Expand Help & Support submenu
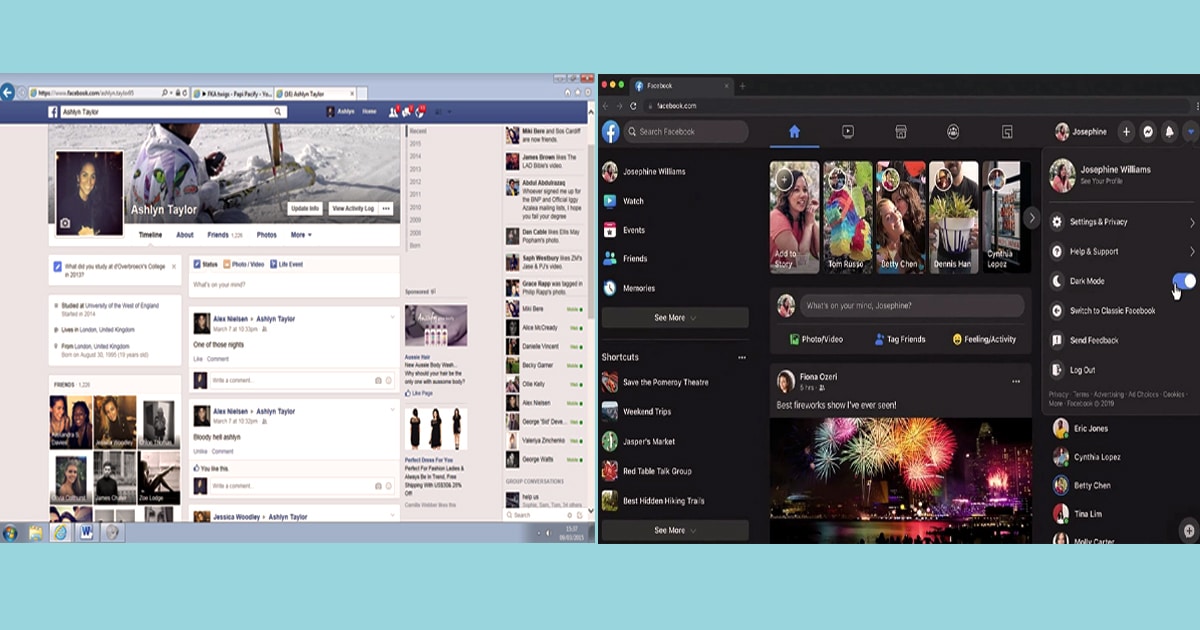The image size is (1200, 630). (x=1121, y=252)
